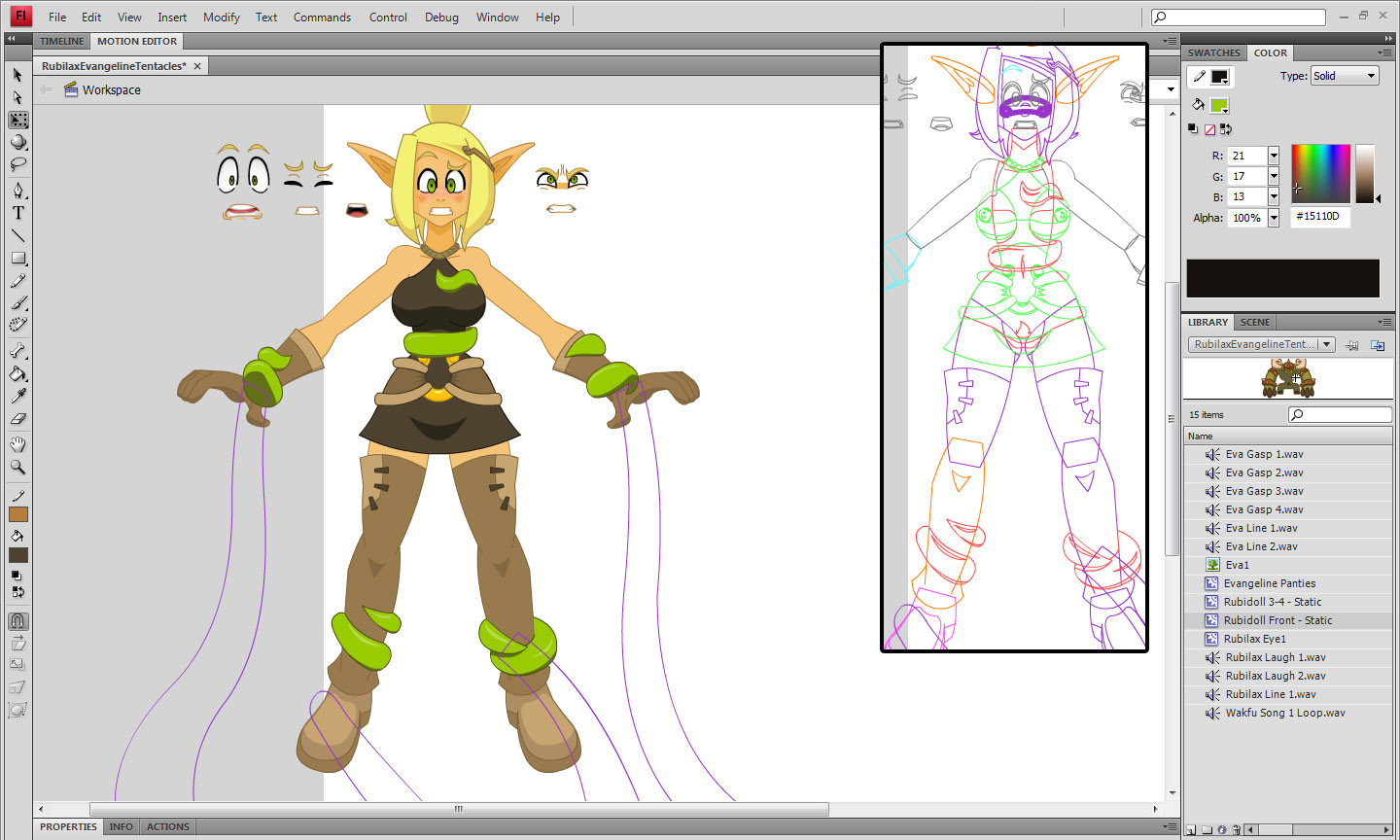Select Rubidoll 3-4 - Static library item
Screen dimensions: 1400x840
click(x=1272, y=602)
